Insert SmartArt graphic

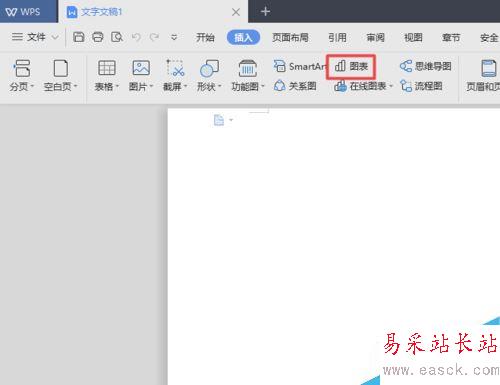(299, 66)
